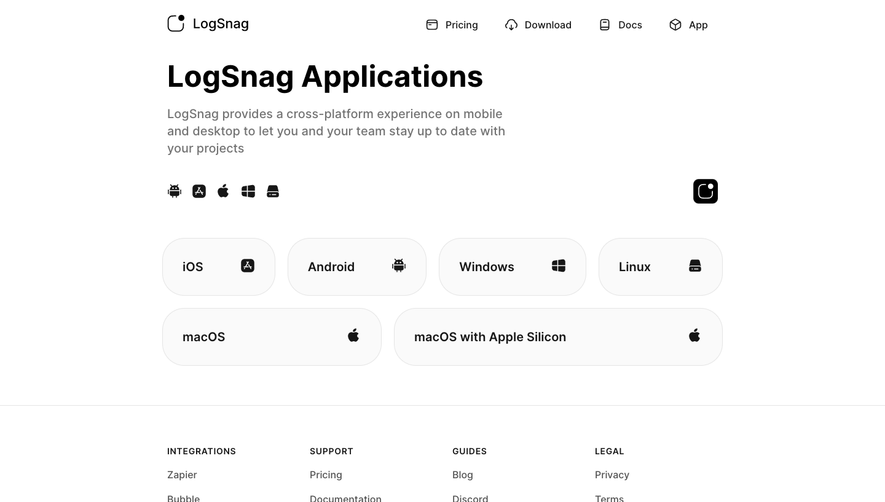Click the Docs book icon in navigation
The height and width of the screenshot is (502, 885).
tap(604, 25)
